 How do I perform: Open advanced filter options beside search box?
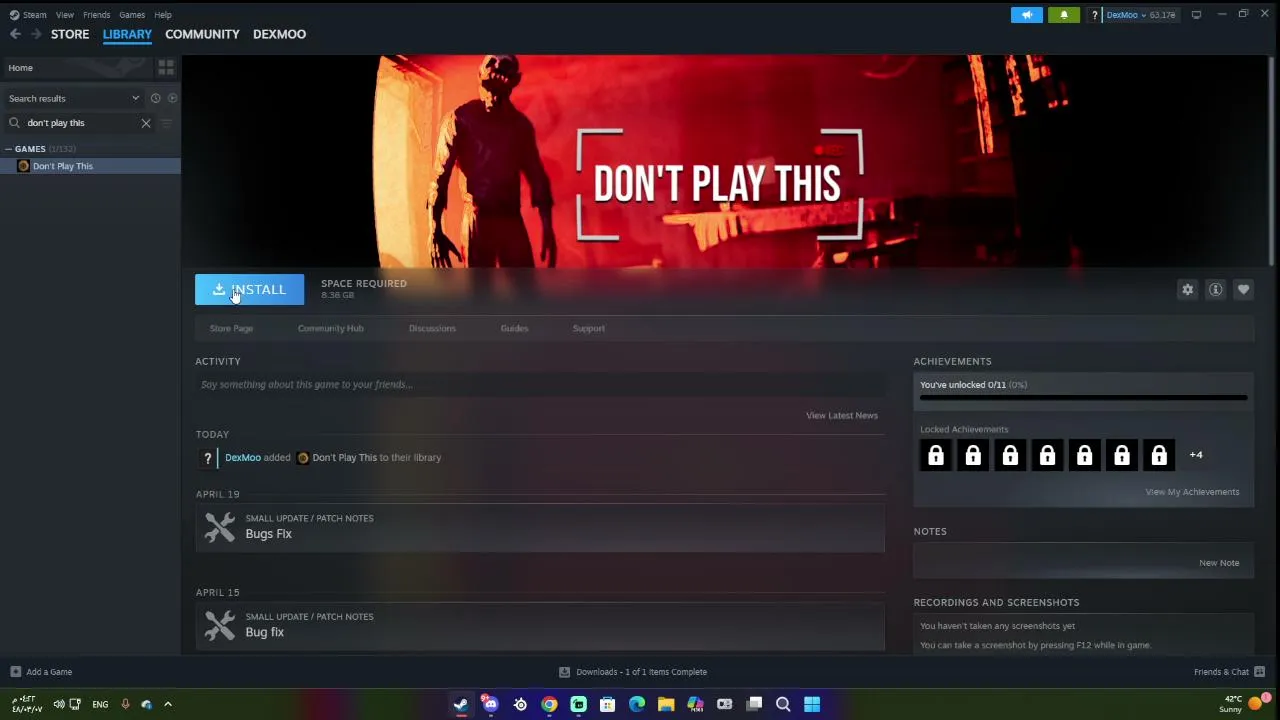pyautogui.click(x=166, y=123)
